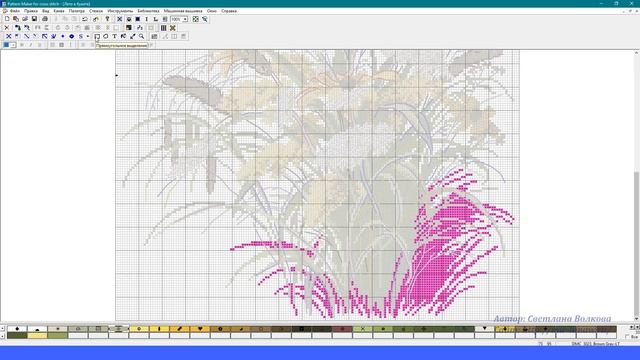The width and height of the screenshot is (640, 360).
Task: Open the Инструменты menu
Action: point(120,11)
